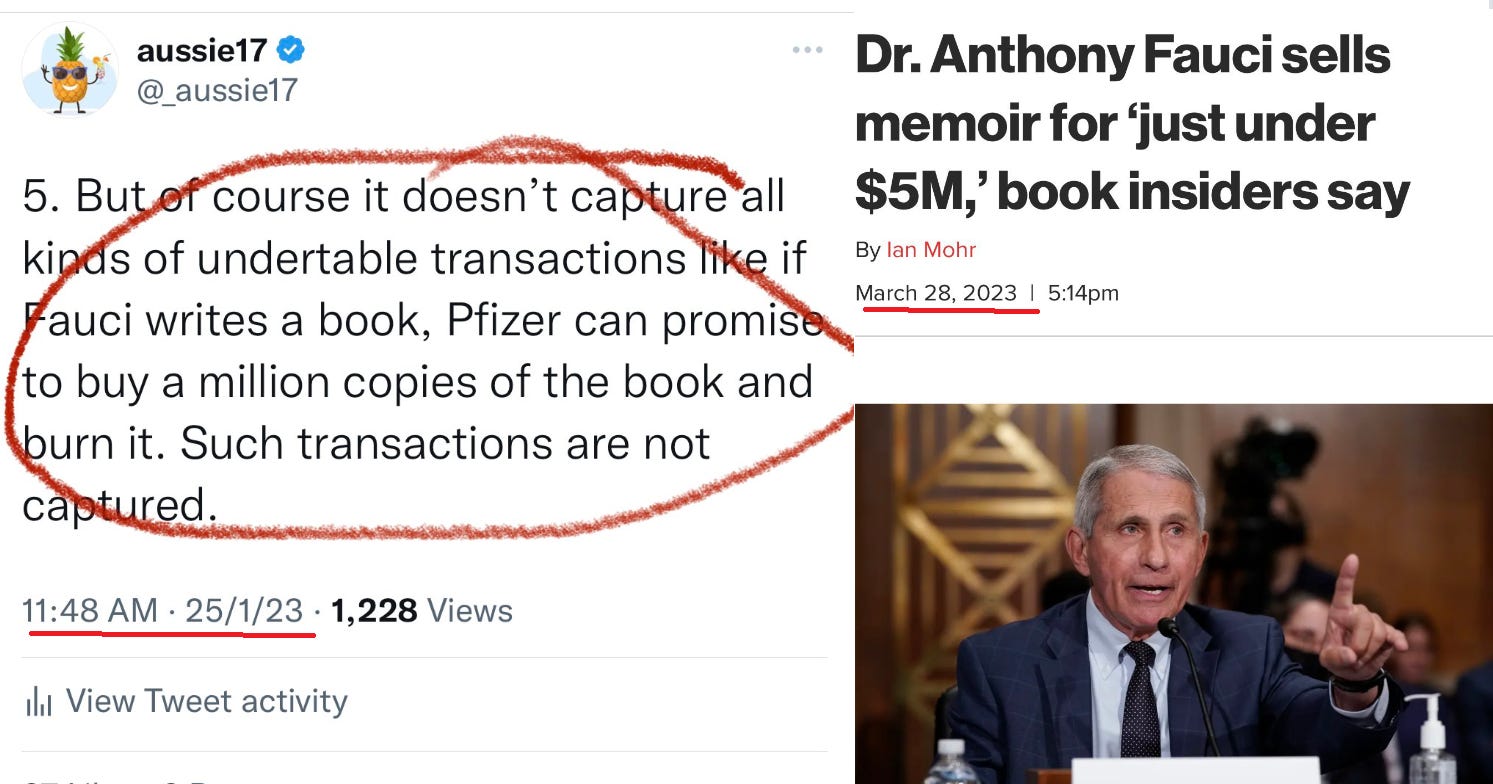
Task: Click the 5:14pm publish time
Action: (x=1083, y=293)
